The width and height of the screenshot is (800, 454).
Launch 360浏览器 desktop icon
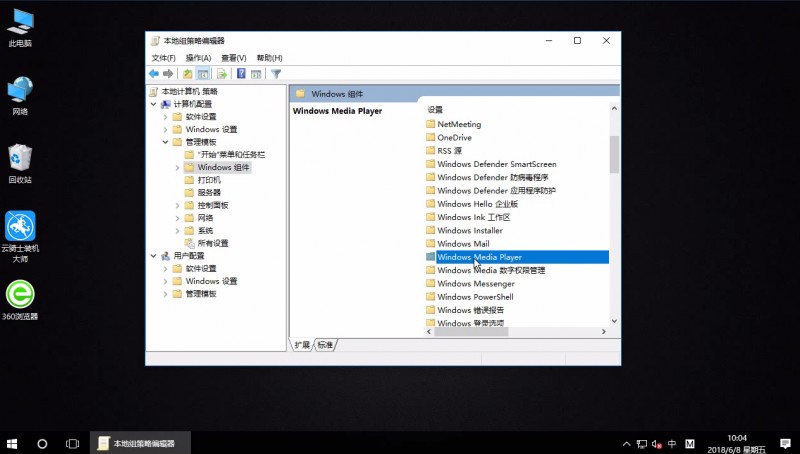pos(20,300)
